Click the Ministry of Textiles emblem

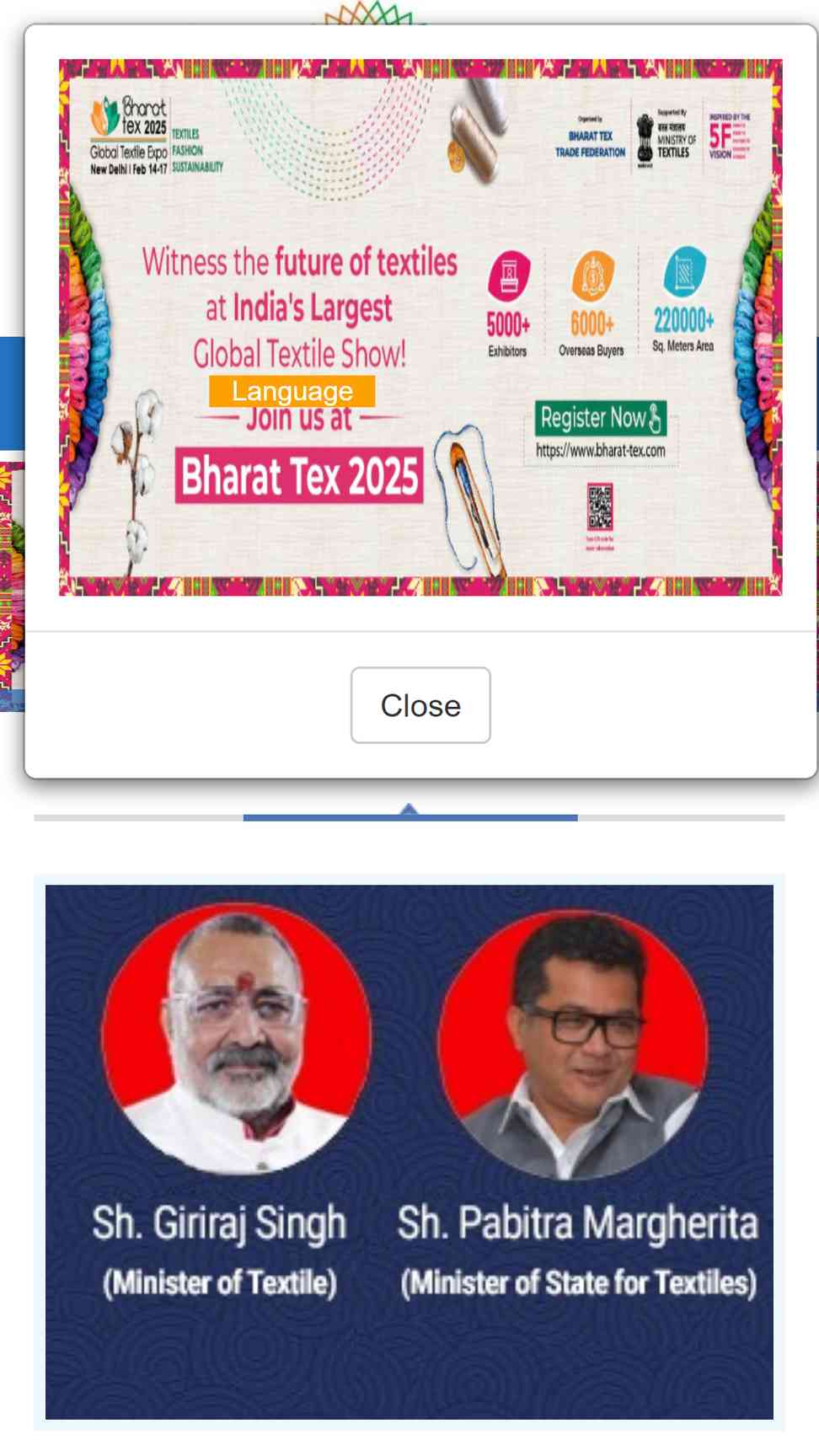[x=645, y=140]
